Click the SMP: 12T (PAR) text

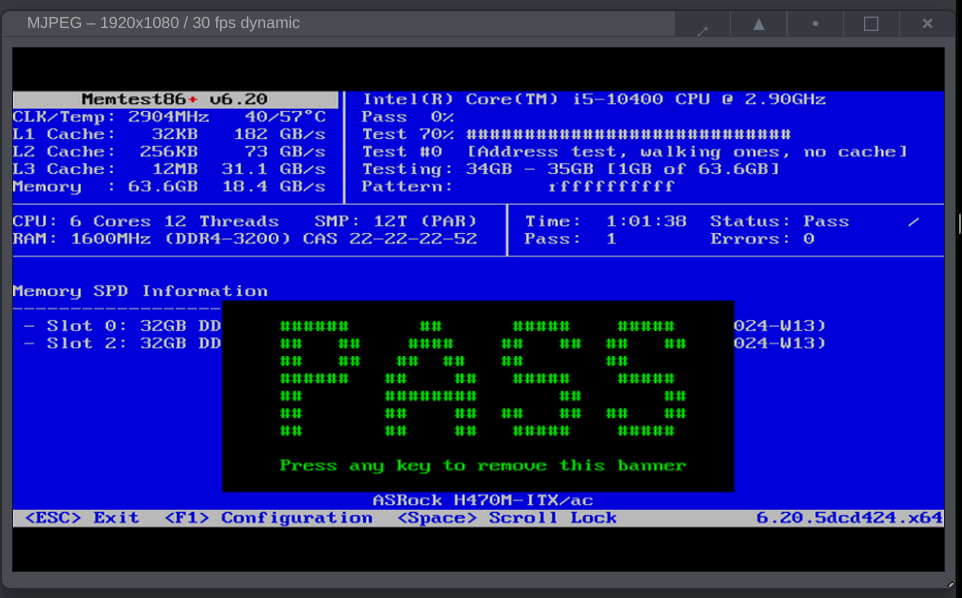click(396, 221)
